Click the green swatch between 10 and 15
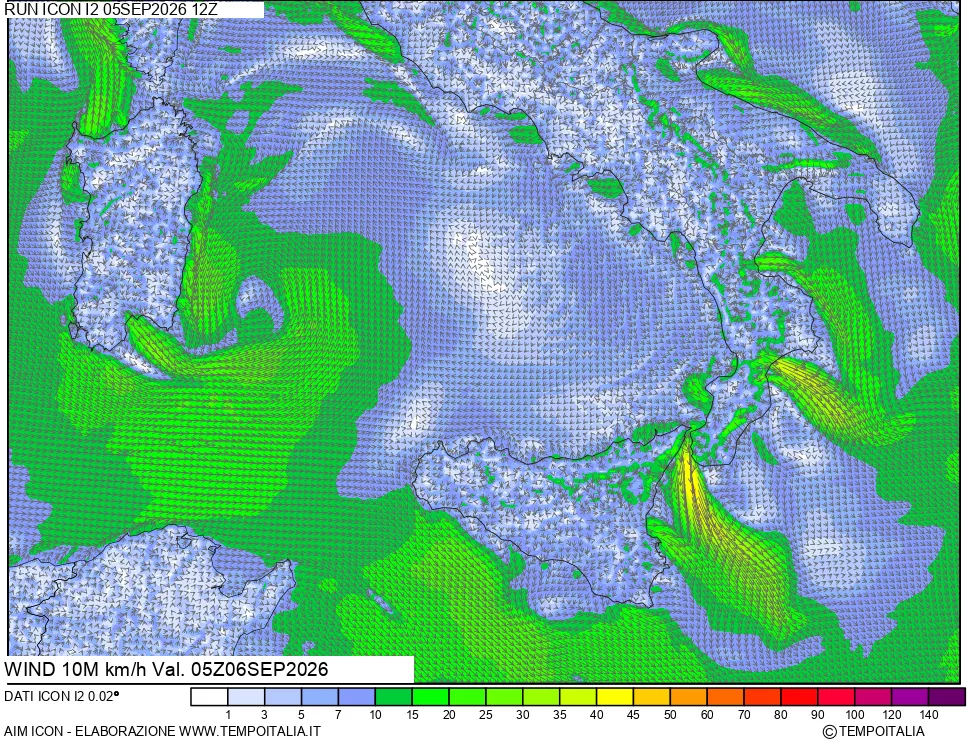Viewport: 968px width, 745px height. pyautogui.click(x=394, y=697)
